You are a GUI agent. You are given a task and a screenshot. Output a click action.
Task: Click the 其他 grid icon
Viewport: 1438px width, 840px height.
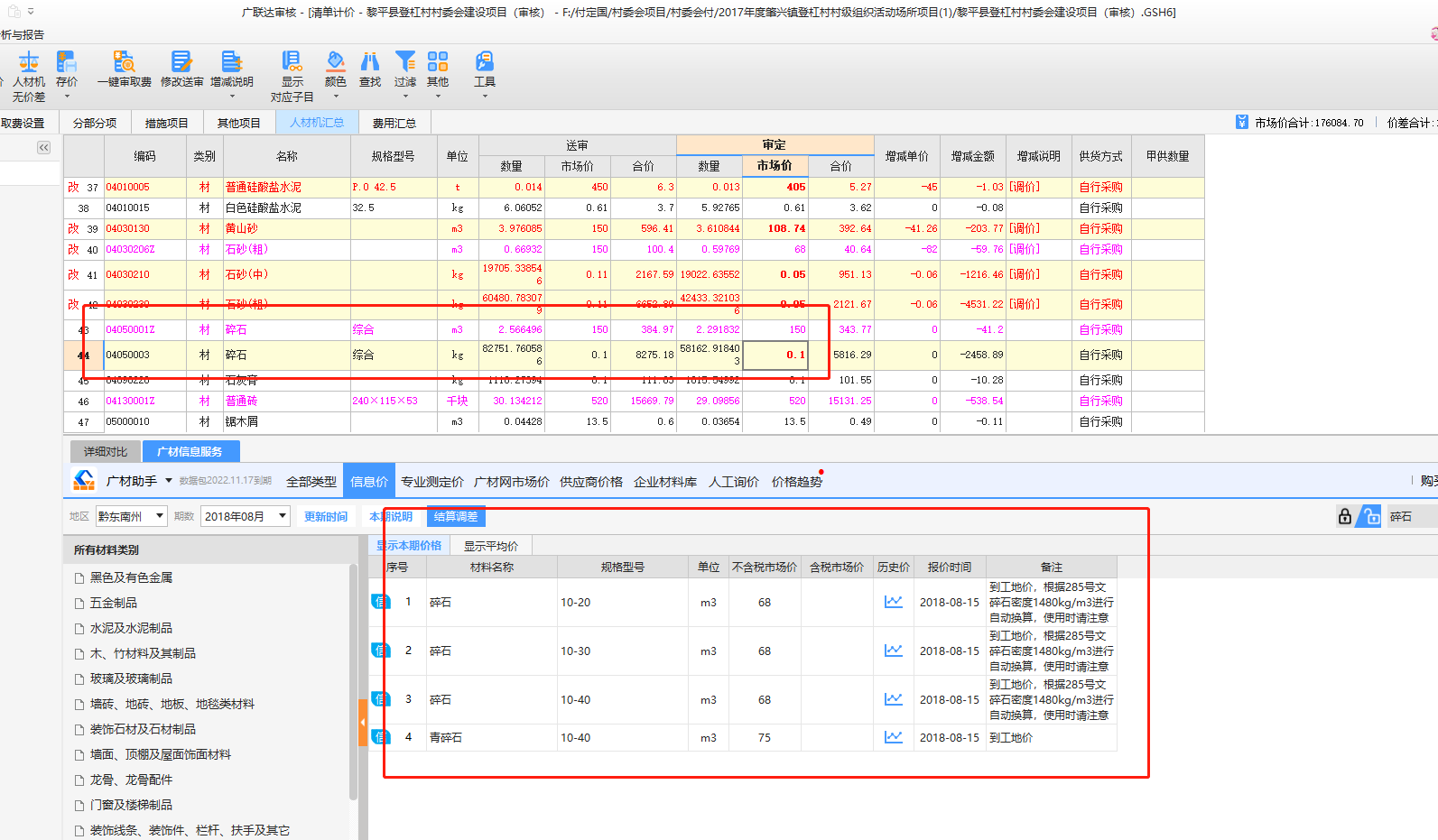438,61
